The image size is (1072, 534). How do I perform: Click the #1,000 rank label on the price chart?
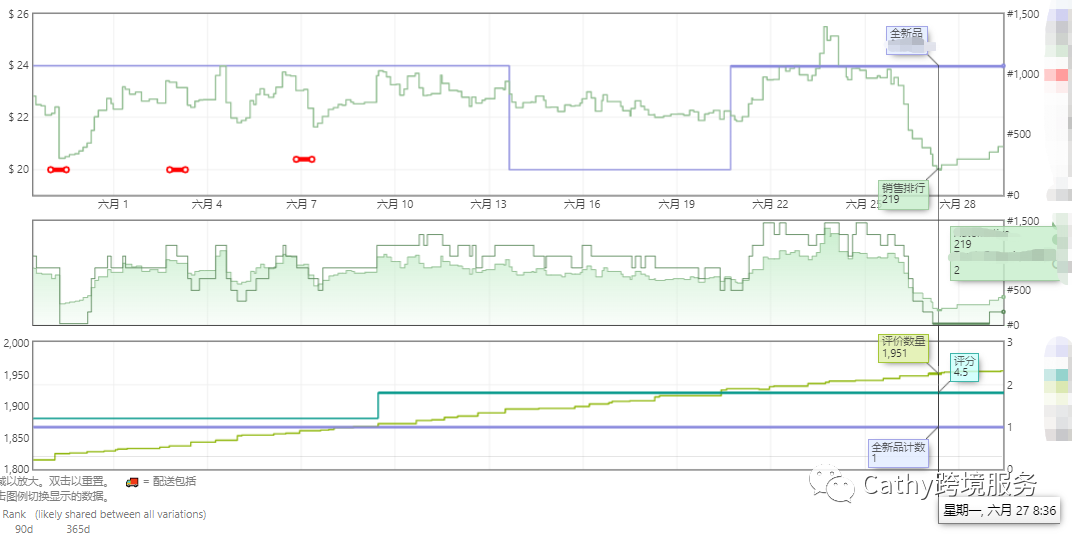click(1023, 74)
